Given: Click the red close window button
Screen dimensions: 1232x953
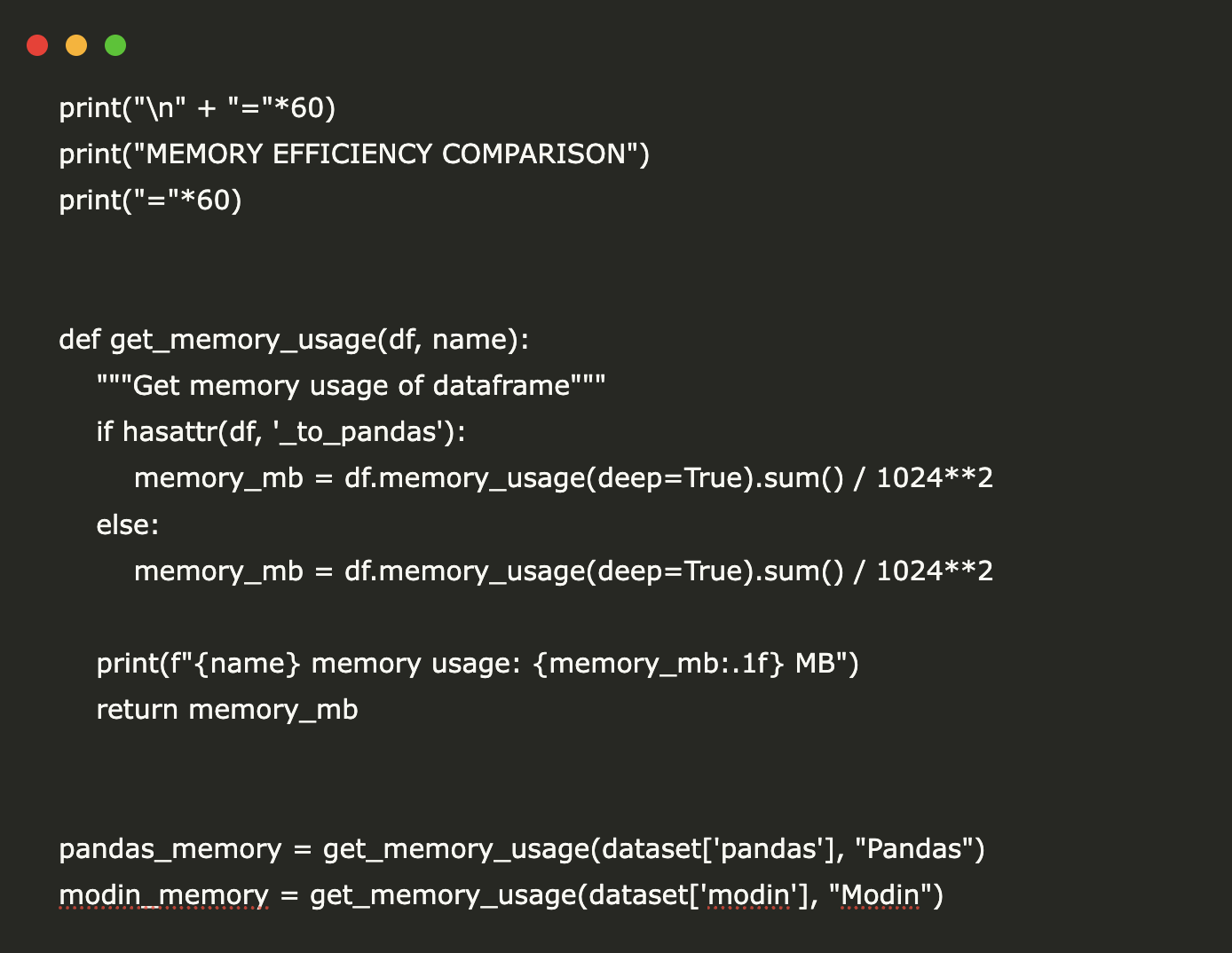Looking at the screenshot, I should (37, 45).
